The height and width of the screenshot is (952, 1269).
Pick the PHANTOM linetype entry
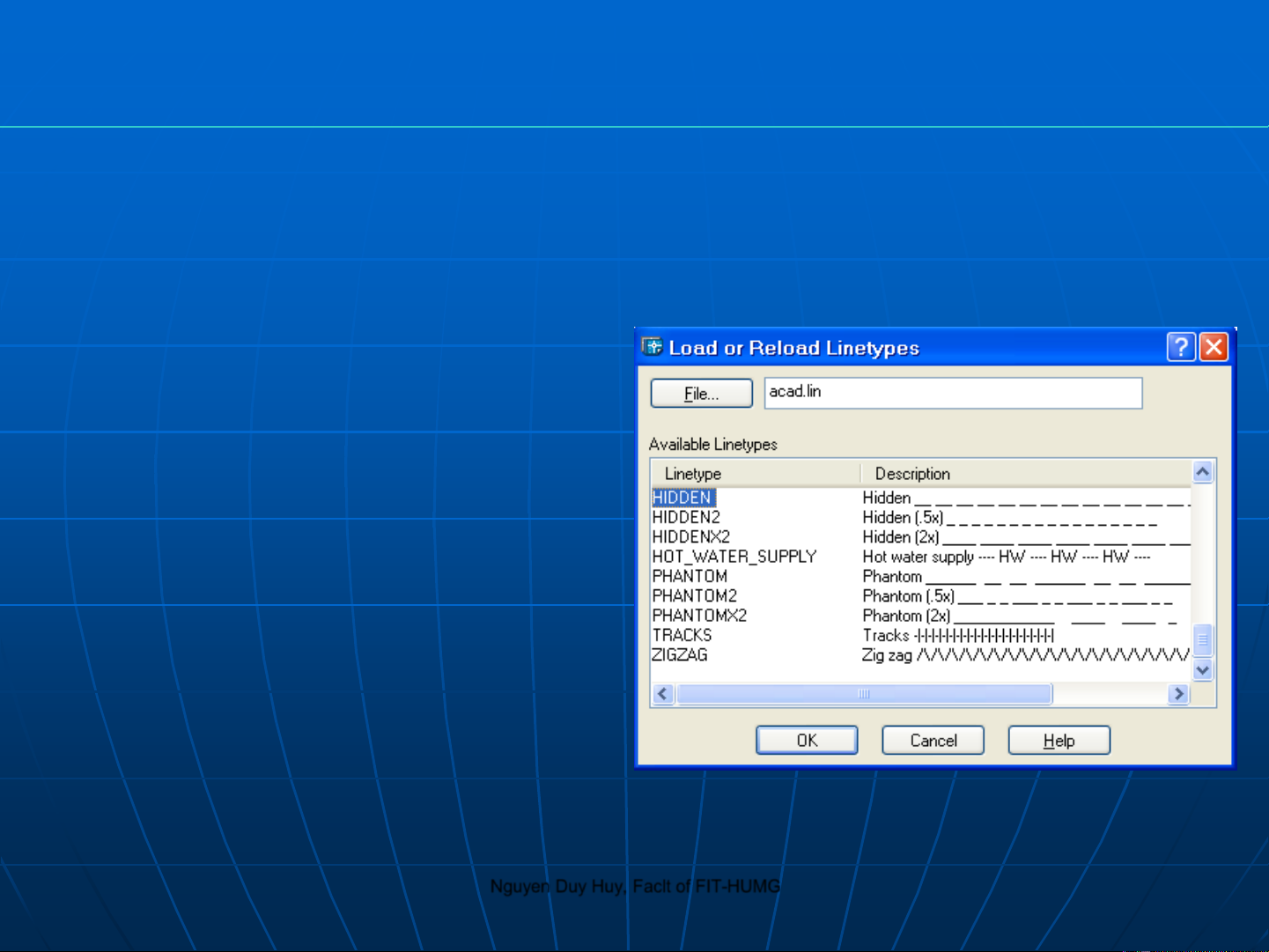click(690, 577)
